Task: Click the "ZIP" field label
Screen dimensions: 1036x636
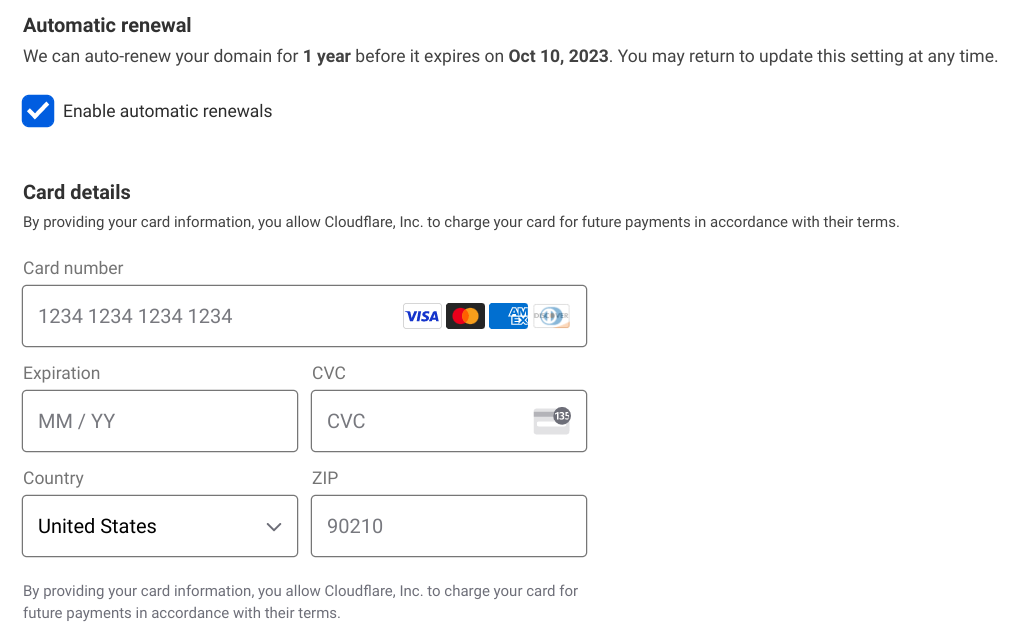Action: pos(325,478)
